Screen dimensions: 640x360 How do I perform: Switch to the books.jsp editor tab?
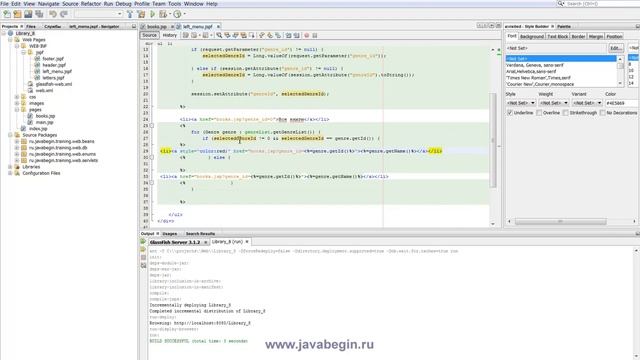pyautogui.click(x=156, y=27)
